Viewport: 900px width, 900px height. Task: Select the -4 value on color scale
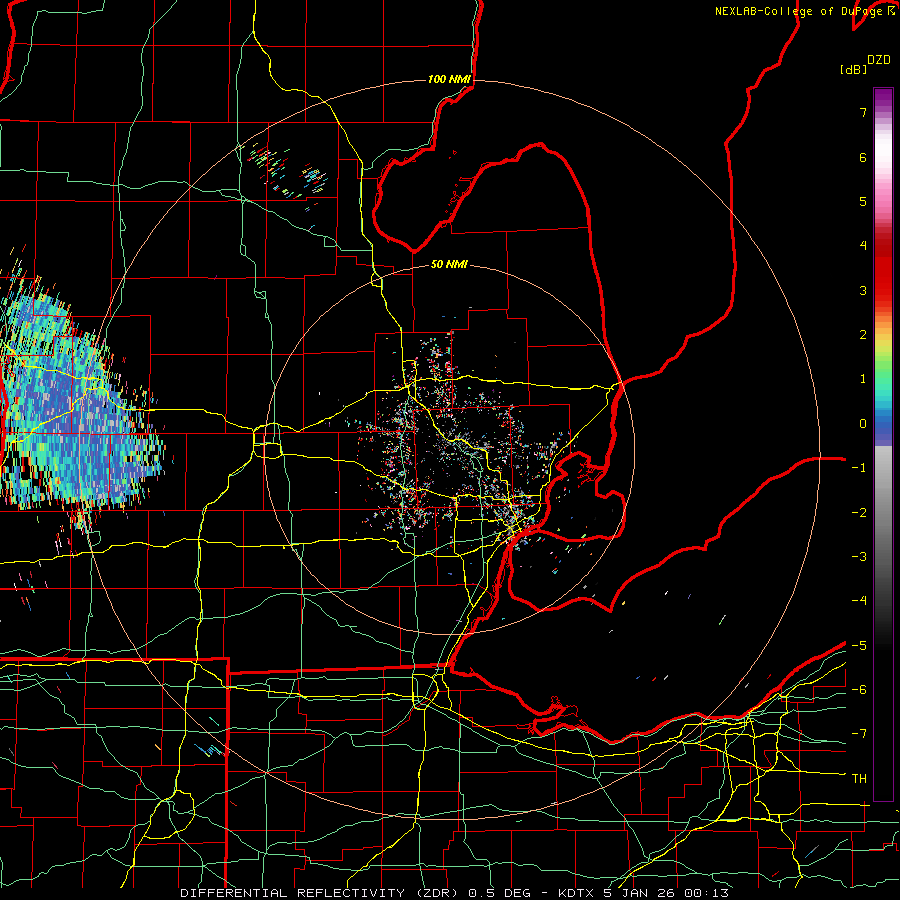click(859, 601)
